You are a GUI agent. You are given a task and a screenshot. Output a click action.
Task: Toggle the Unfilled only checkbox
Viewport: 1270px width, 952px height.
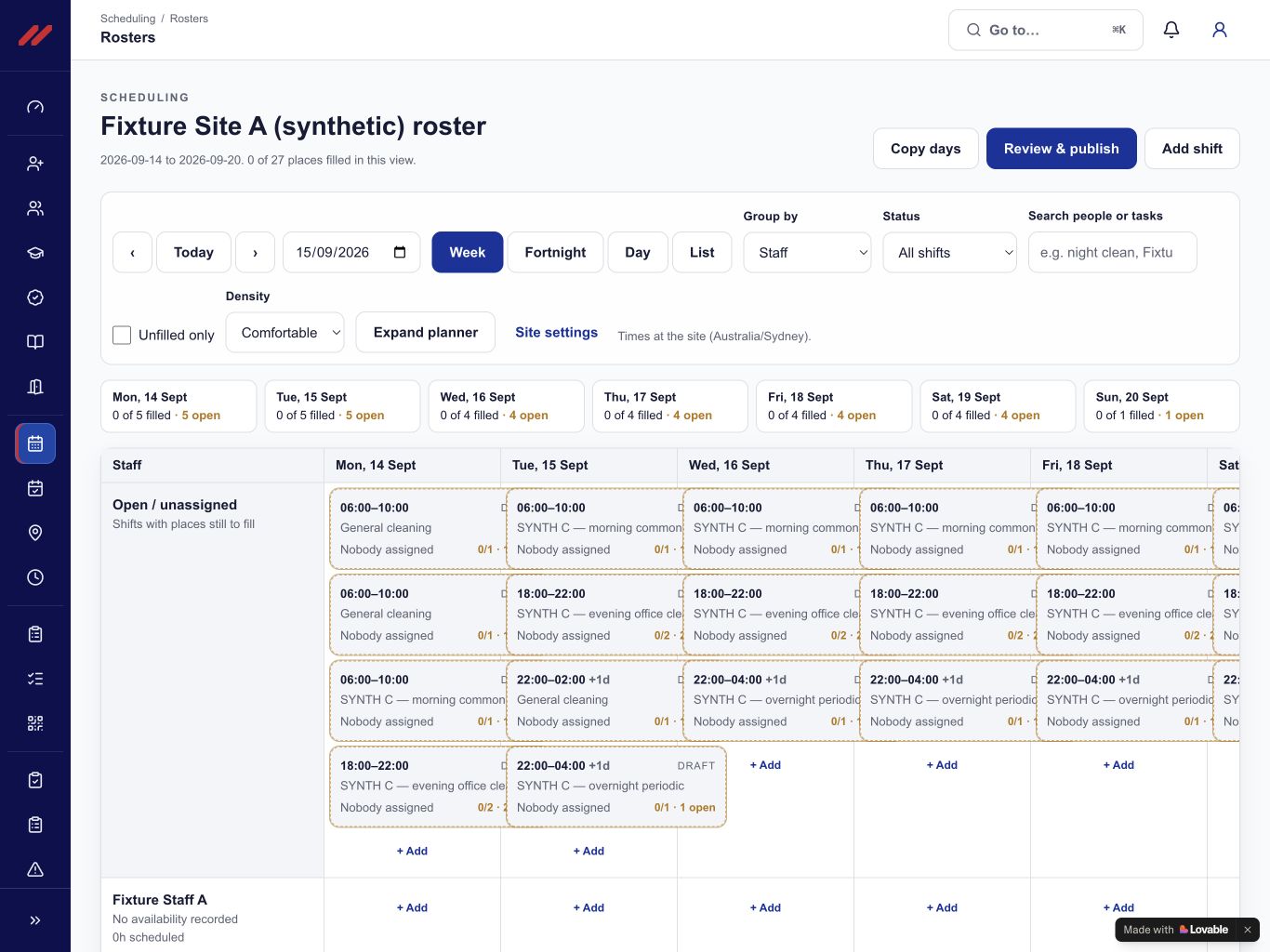click(x=122, y=335)
